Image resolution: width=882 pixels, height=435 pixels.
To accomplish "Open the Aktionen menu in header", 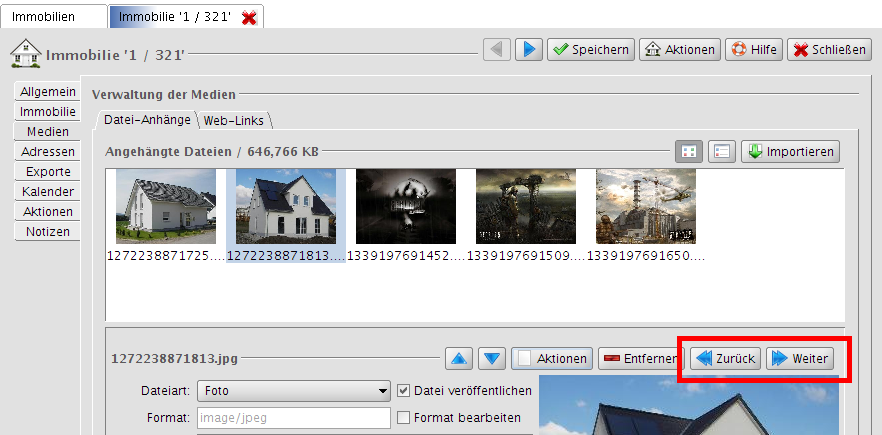I will click(x=679, y=49).
